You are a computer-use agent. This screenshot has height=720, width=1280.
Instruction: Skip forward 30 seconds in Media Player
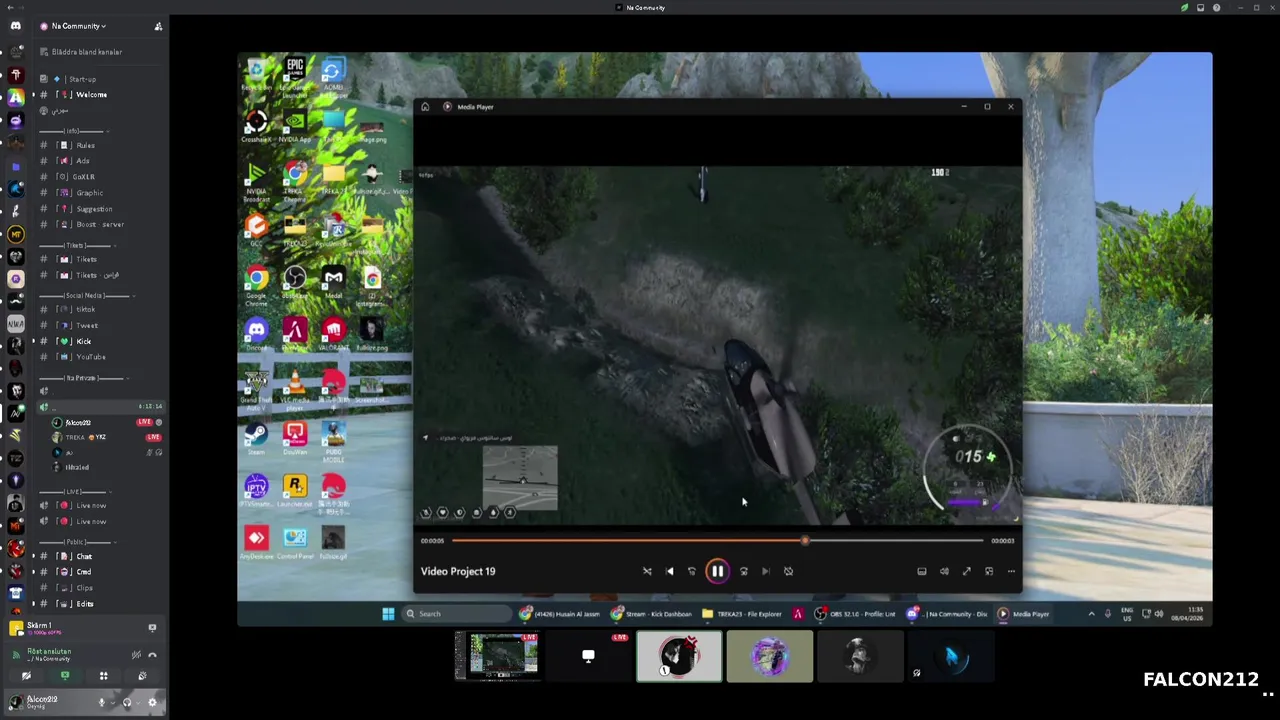click(x=743, y=571)
